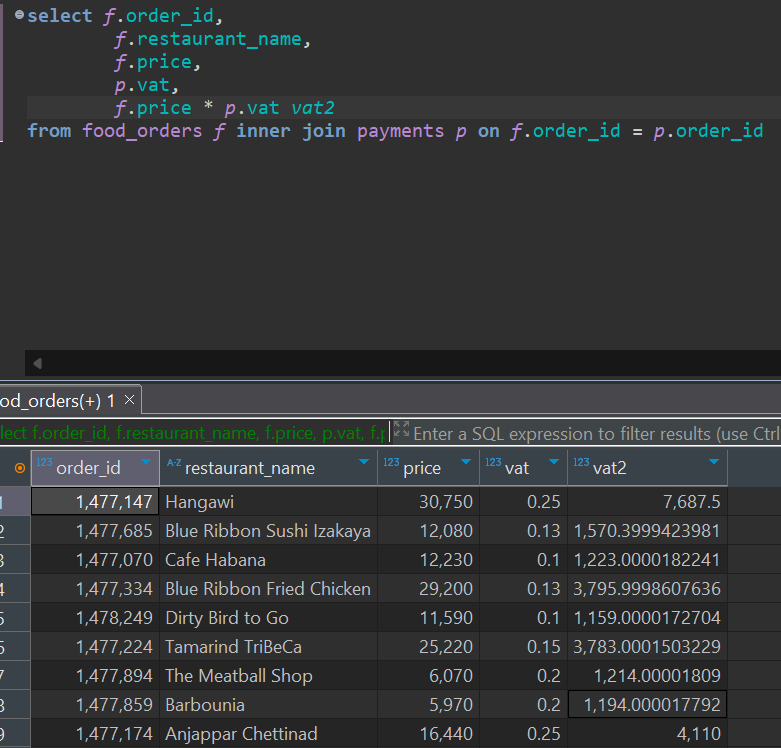Click the order_id column header
The image size is (781, 748).
pyautogui.click(x=95, y=468)
